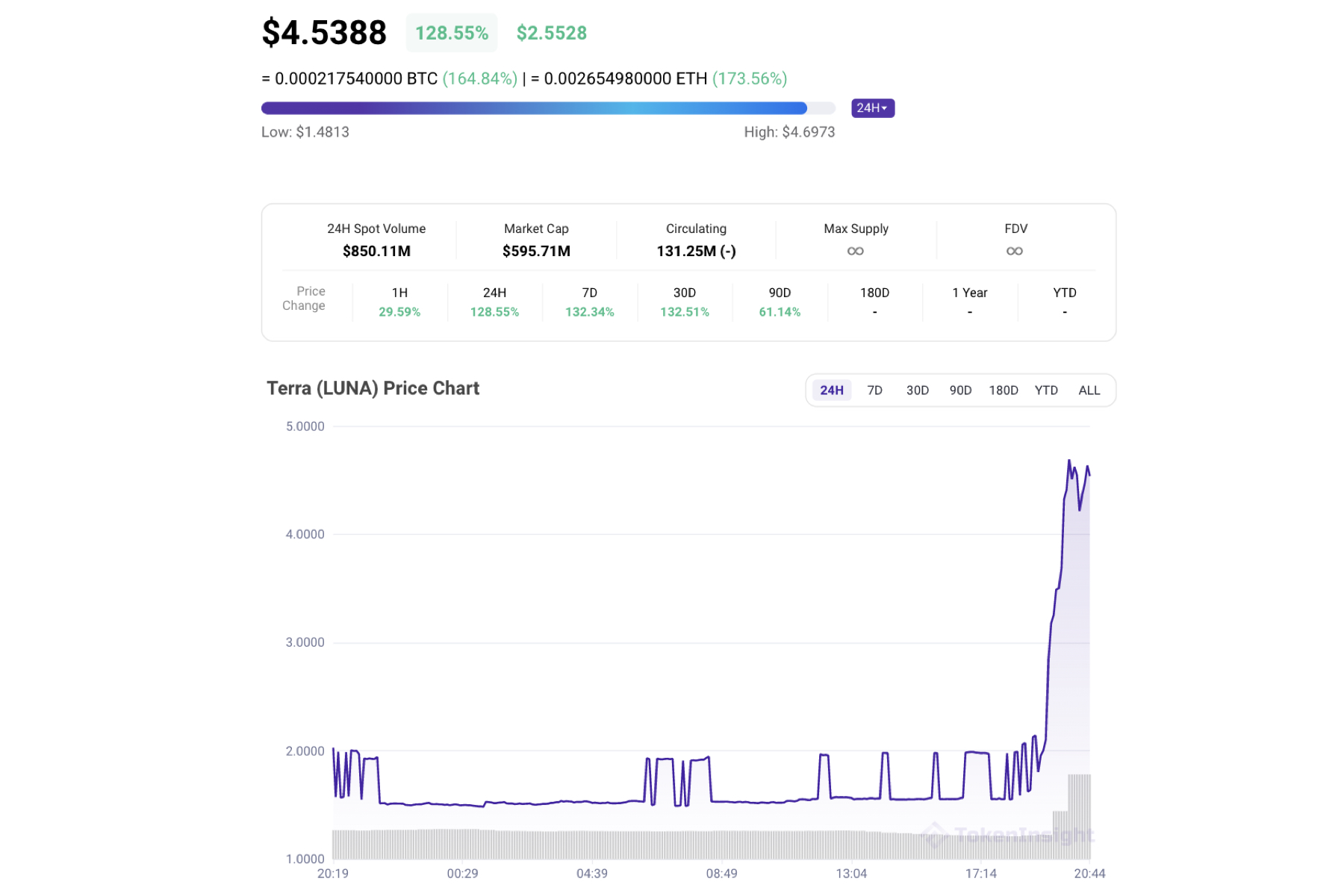1344x896 pixels.
Task: Select the 30D chart timeframe
Action: coord(917,390)
